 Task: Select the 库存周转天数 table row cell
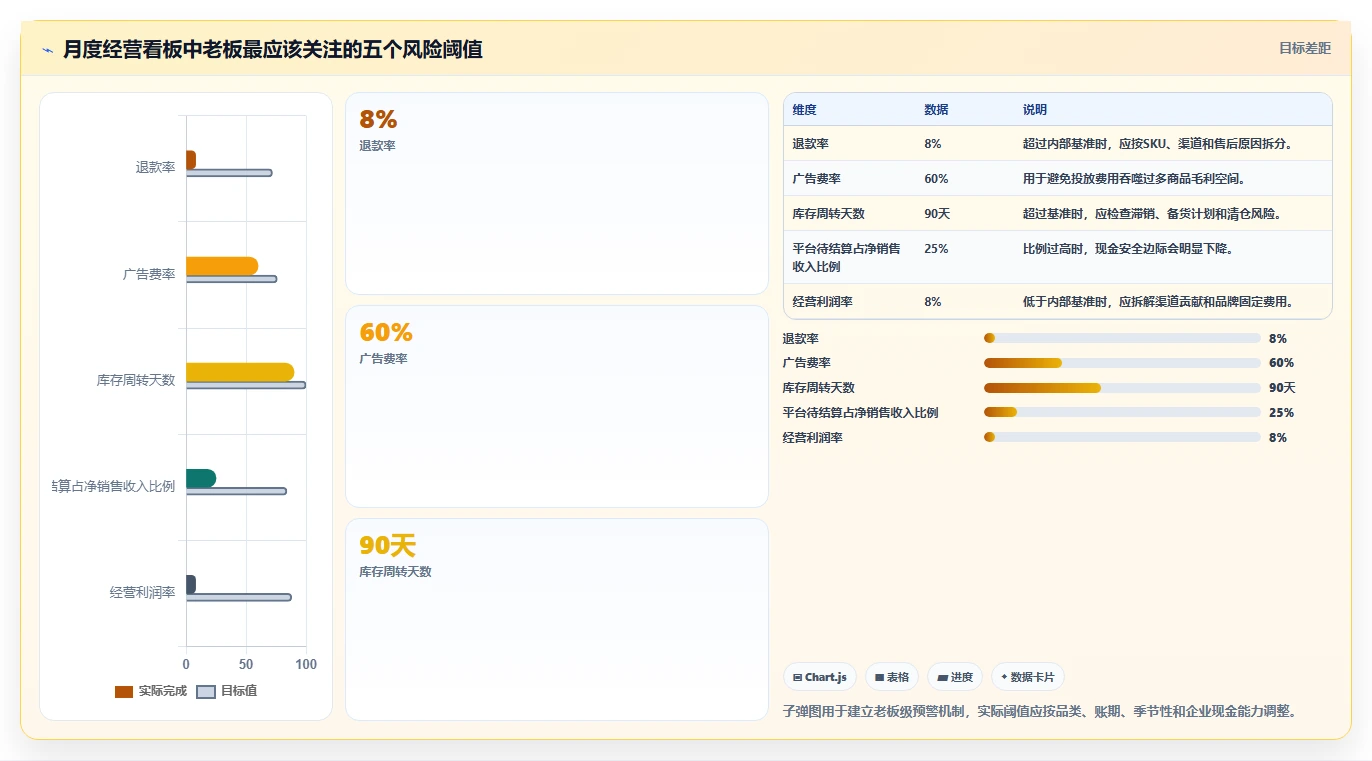[850, 214]
